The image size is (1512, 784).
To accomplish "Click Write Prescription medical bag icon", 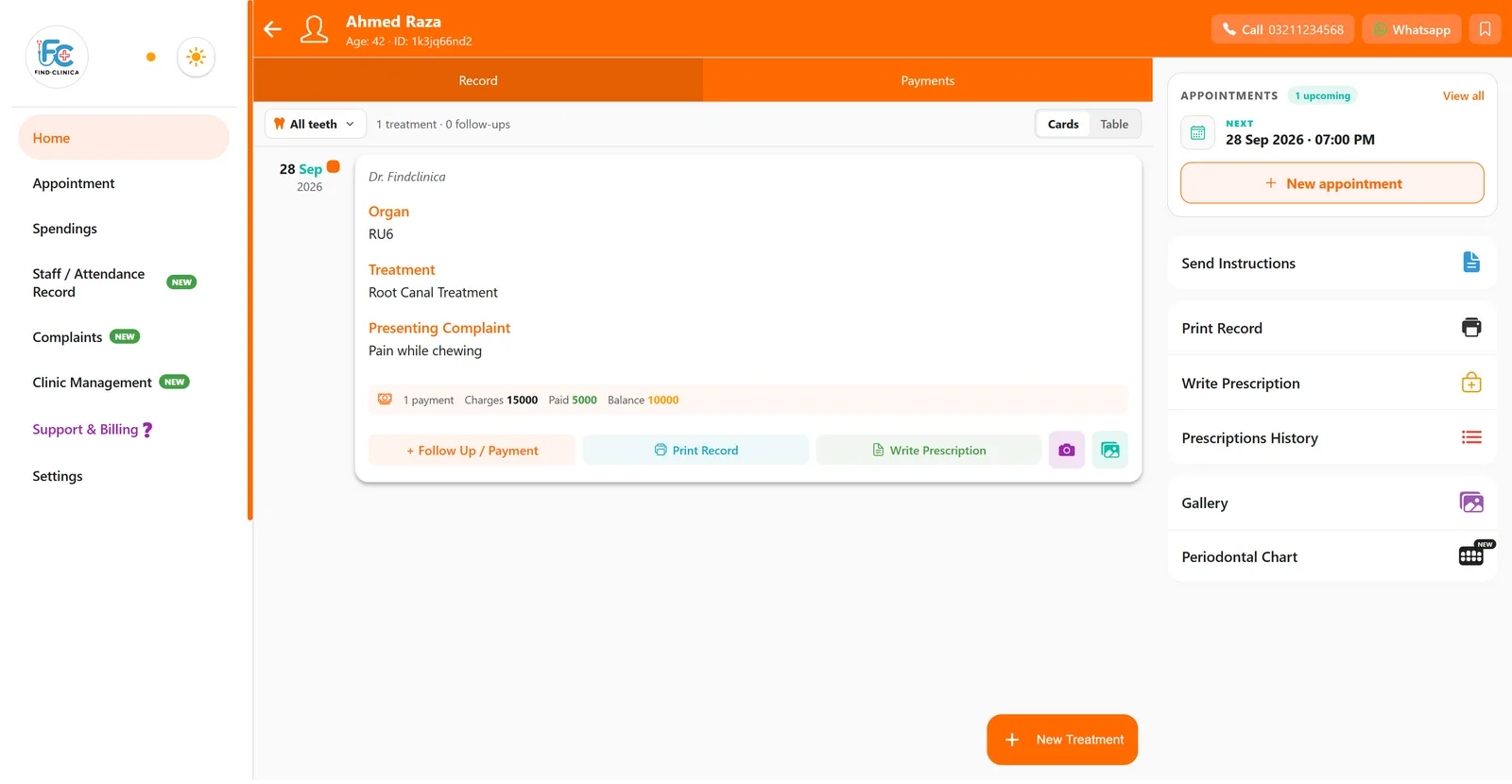I will [x=1471, y=383].
